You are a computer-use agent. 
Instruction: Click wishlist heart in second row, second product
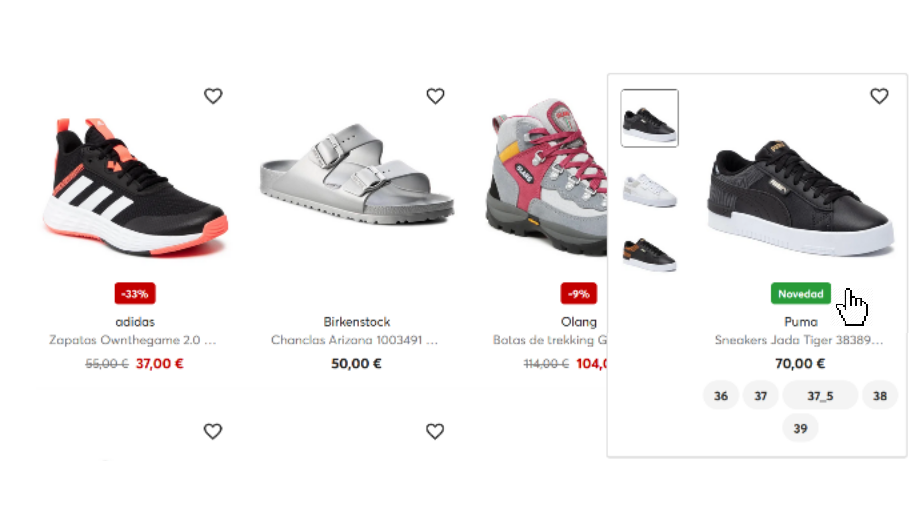[435, 431]
